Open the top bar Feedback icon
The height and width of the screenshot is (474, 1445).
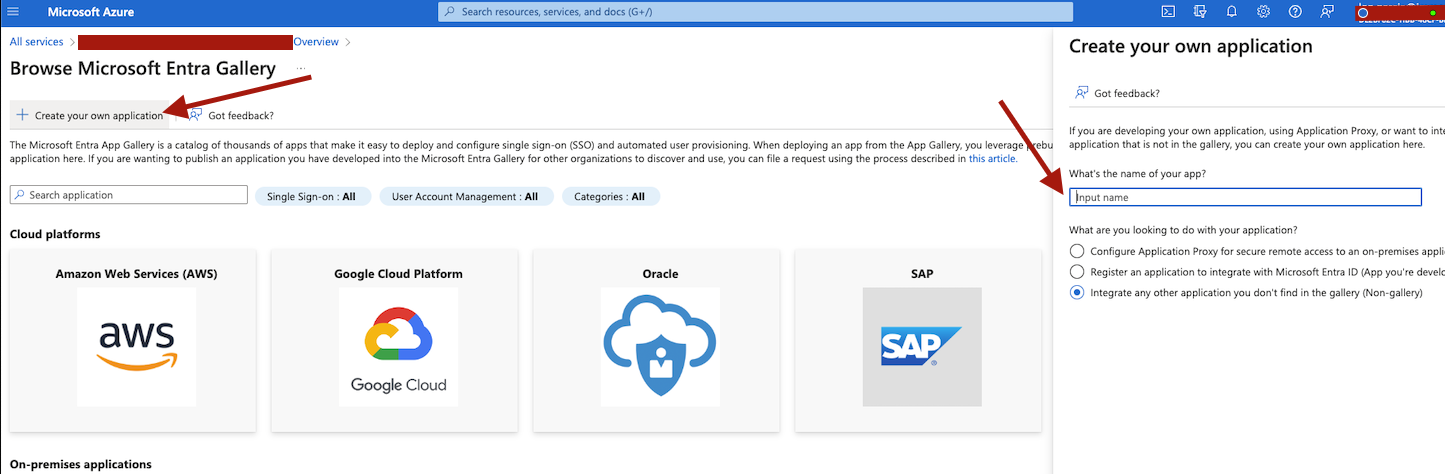1327,12
